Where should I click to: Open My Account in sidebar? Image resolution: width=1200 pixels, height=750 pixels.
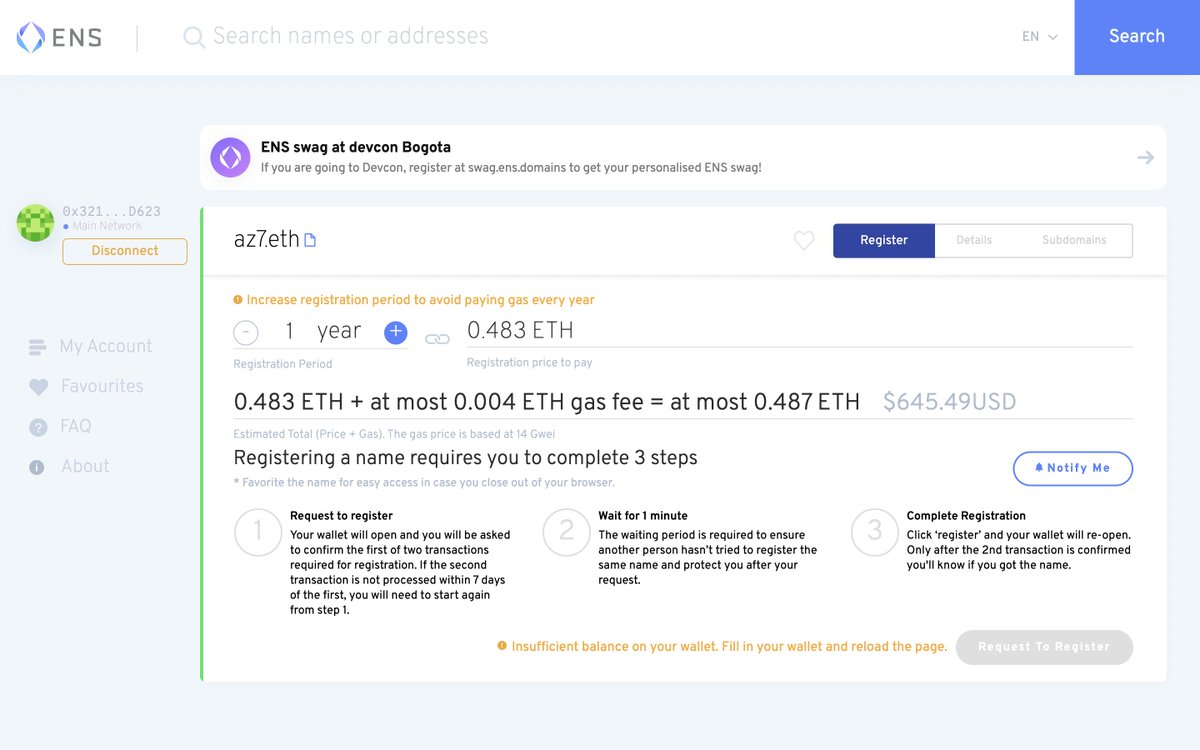(106, 346)
